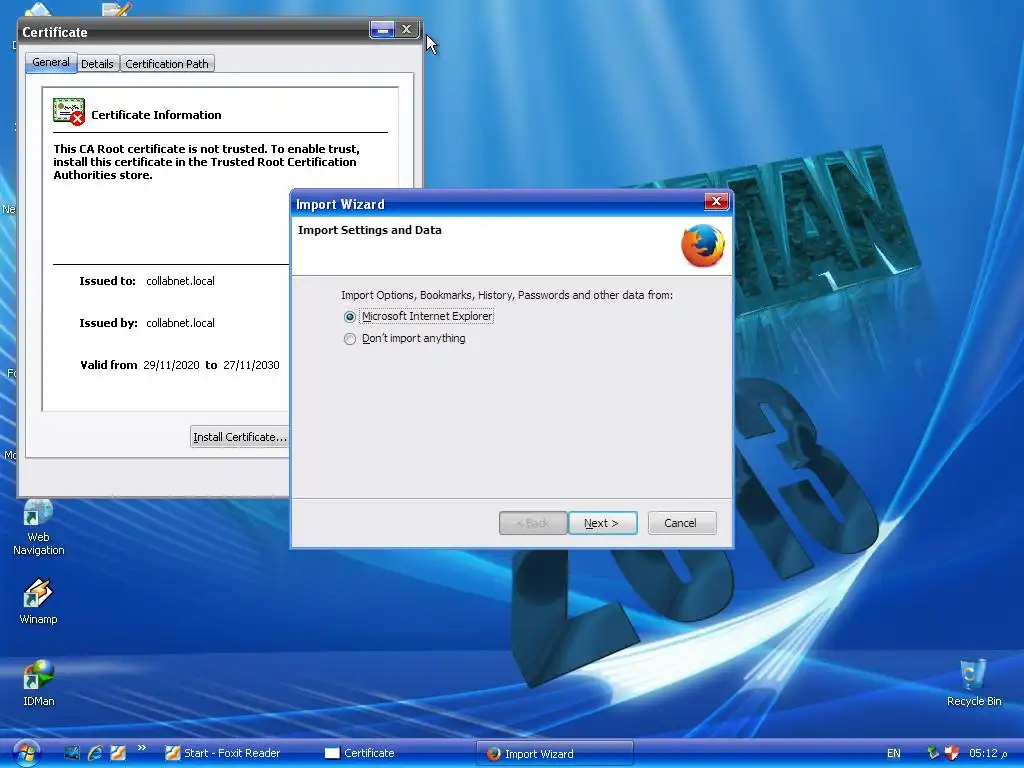The image size is (1024, 768).
Task: Click the Import Settings and Data heading
Action: coord(370,230)
